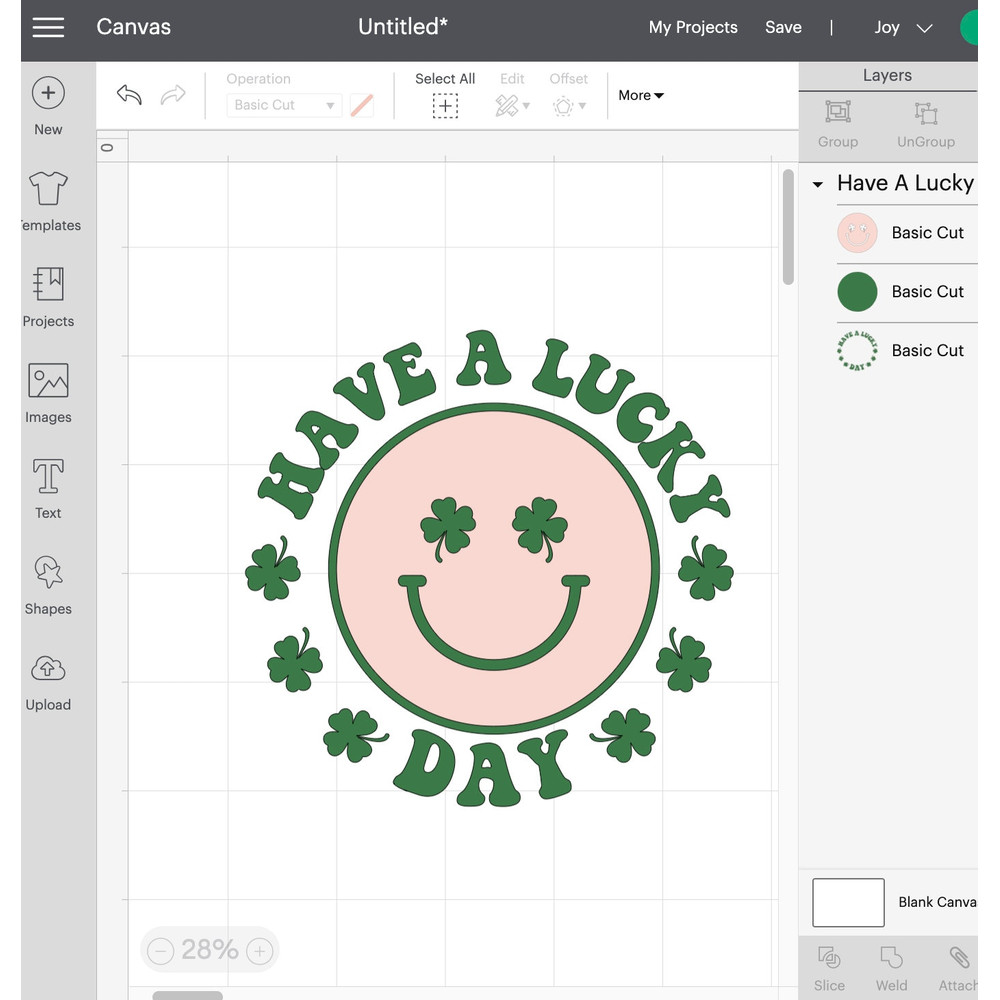
Task: Collapse the Have A Lucky layer group
Action: [818, 183]
